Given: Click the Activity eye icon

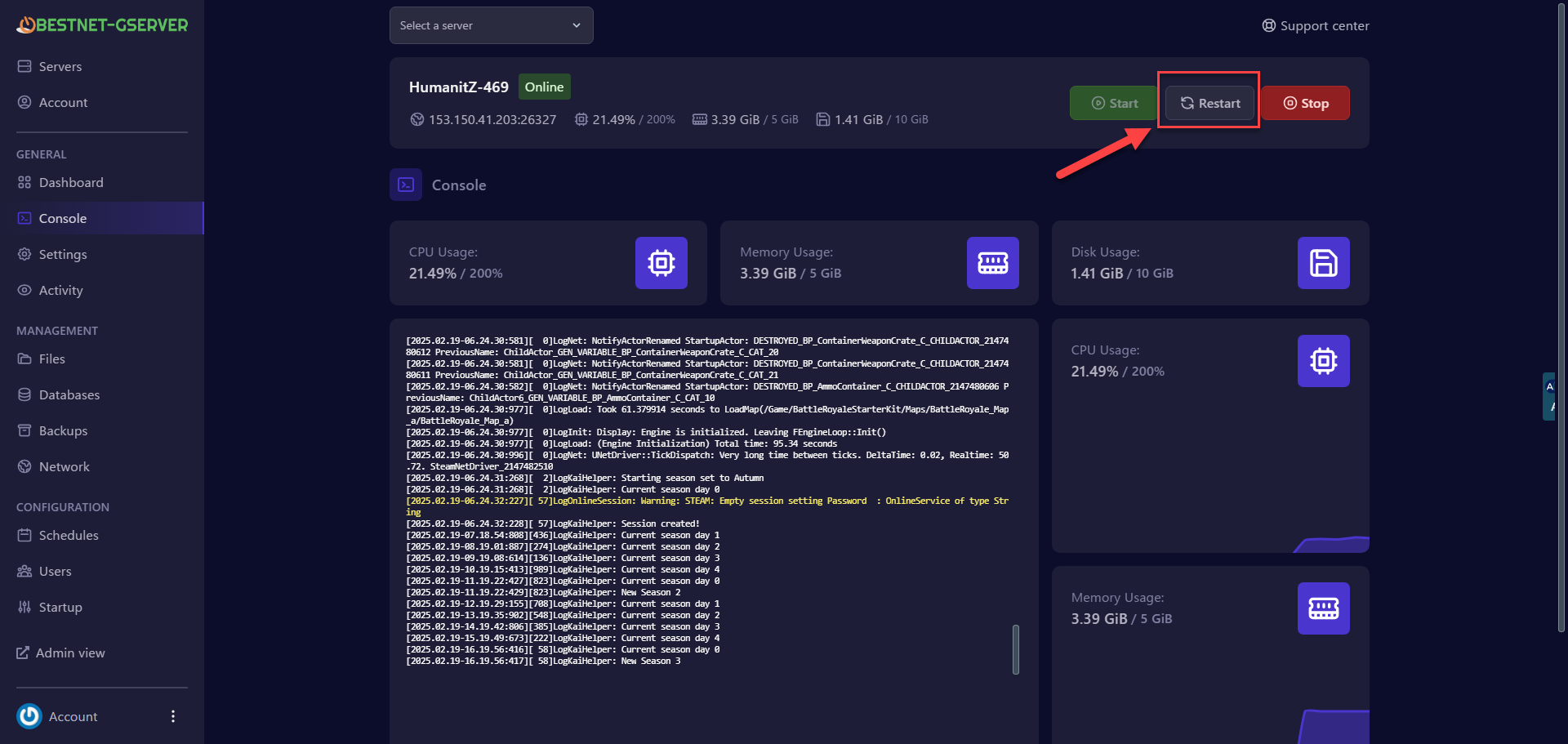Looking at the screenshot, I should point(24,290).
